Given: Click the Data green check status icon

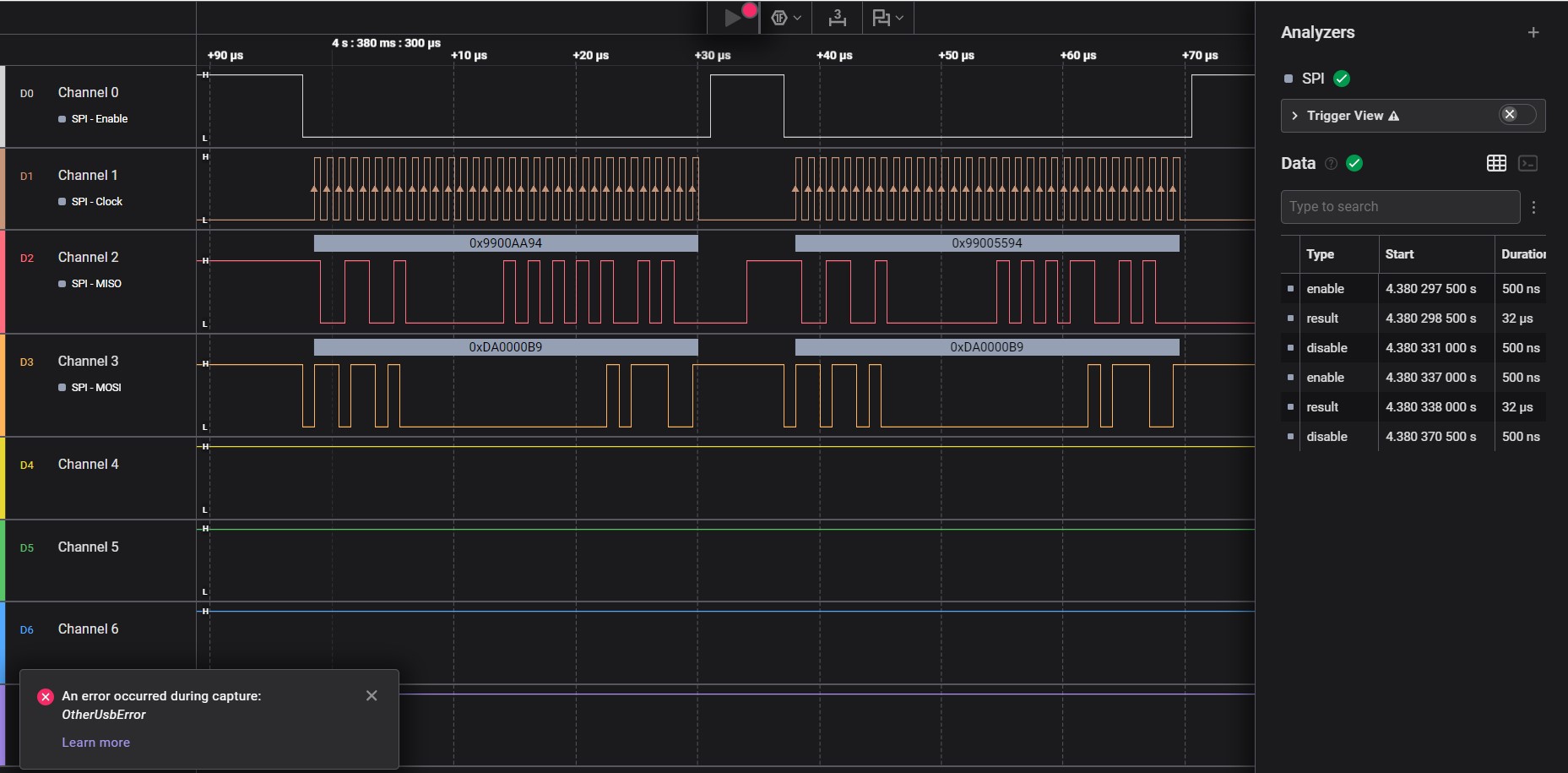Looking at the screenshot, I should click(1354, 163).
